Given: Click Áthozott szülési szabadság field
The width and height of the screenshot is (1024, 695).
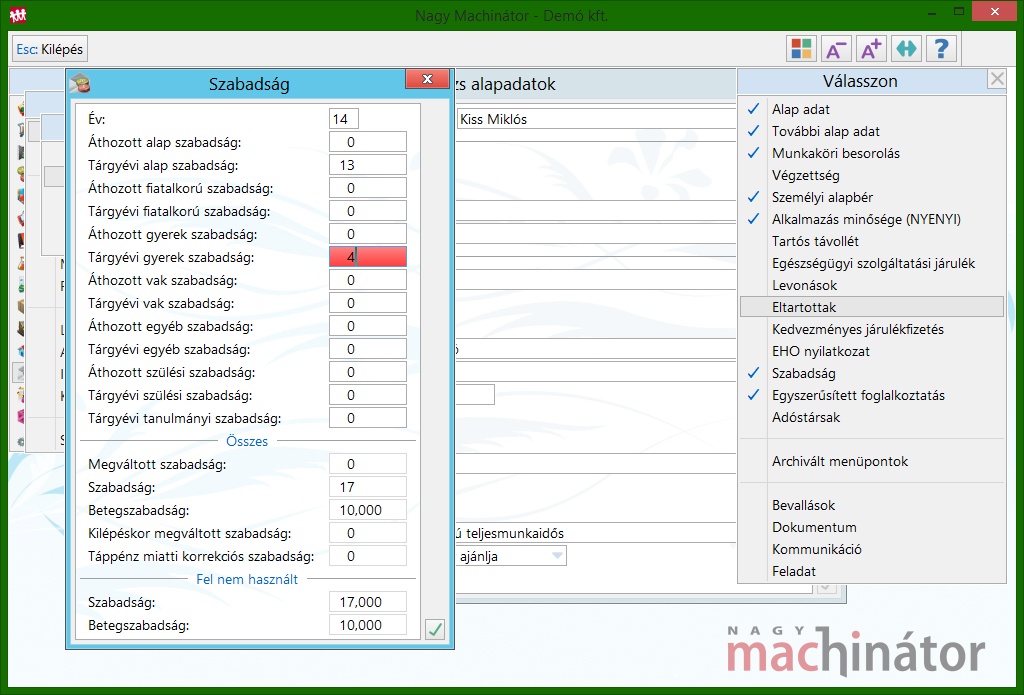Looking at the screenshot, I should [368, 372].
